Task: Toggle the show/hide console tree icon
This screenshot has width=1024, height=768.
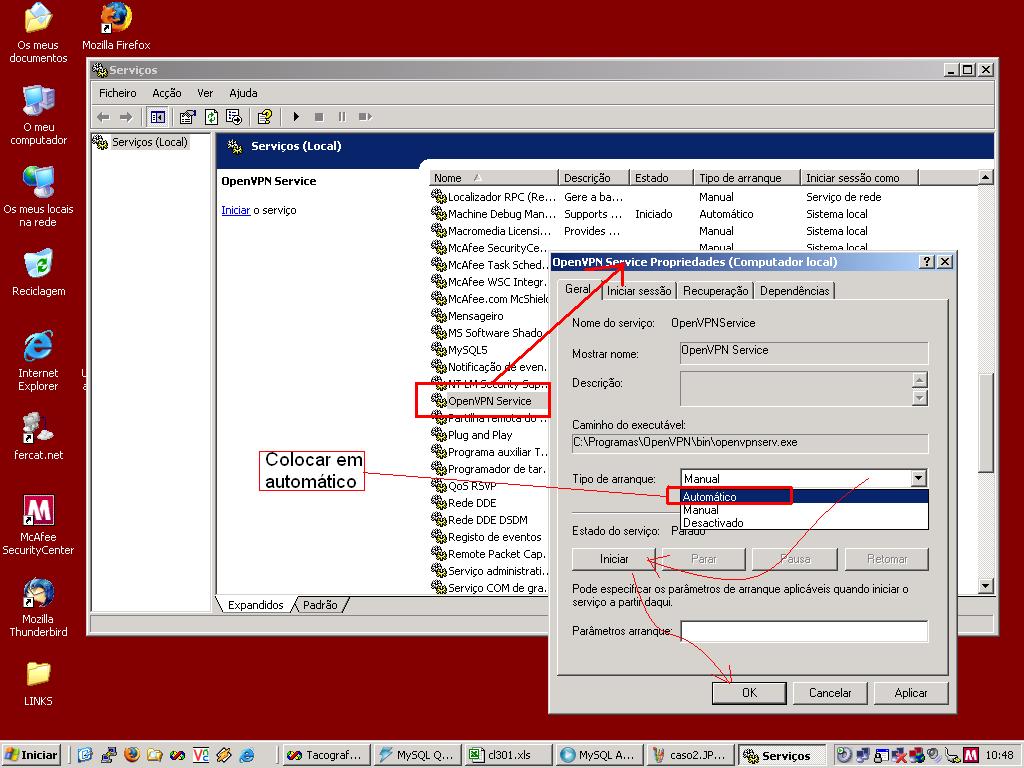Action: click(x=157, y=117)
